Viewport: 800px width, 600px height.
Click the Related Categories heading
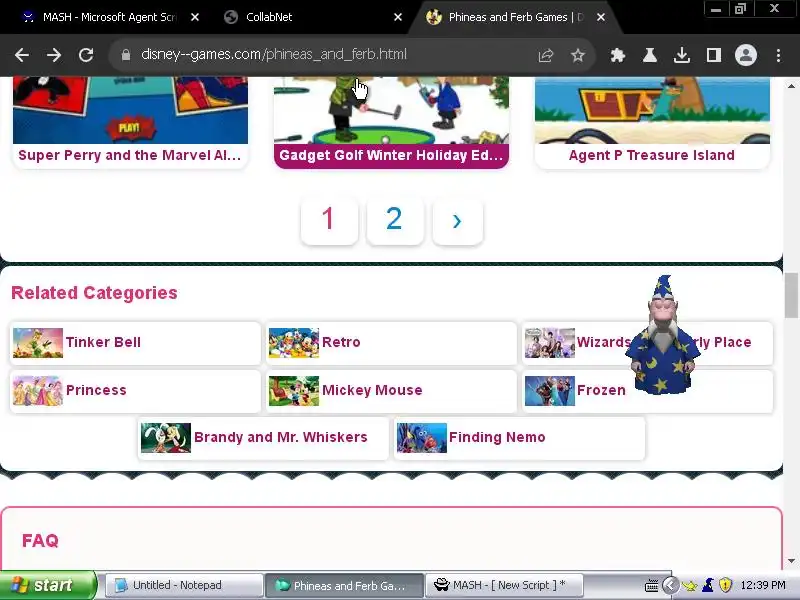click(94, 293)
